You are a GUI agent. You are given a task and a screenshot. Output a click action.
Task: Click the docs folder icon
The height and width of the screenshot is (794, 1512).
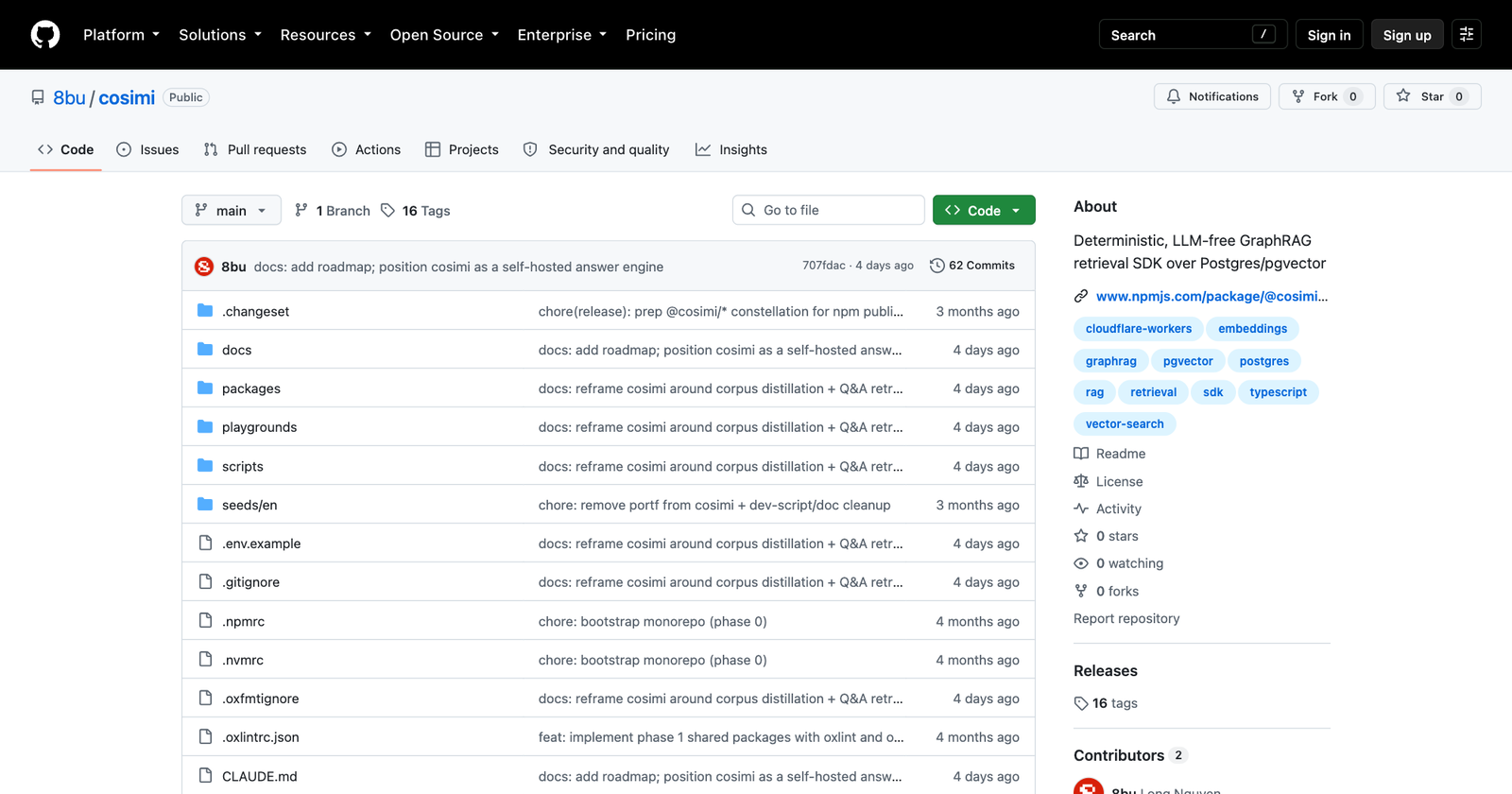205,350
